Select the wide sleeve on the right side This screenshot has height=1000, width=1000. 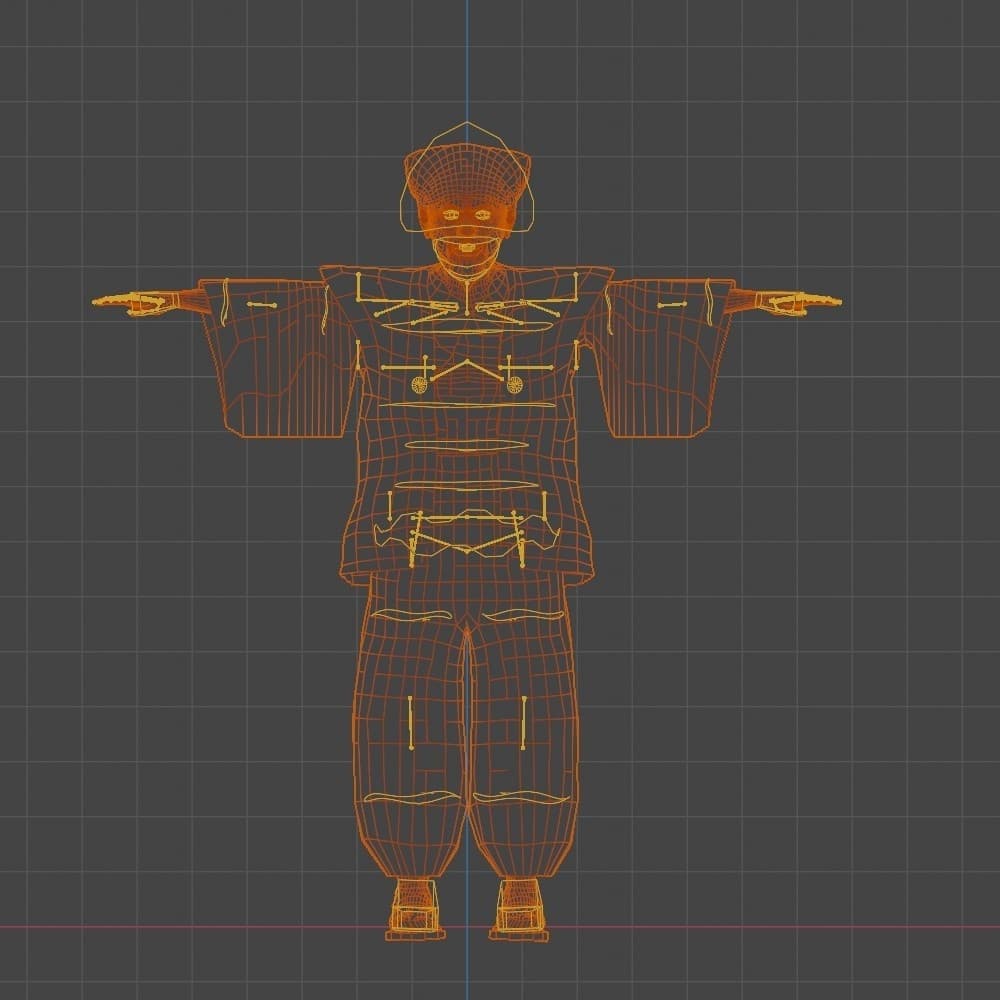tap(658, 358)
